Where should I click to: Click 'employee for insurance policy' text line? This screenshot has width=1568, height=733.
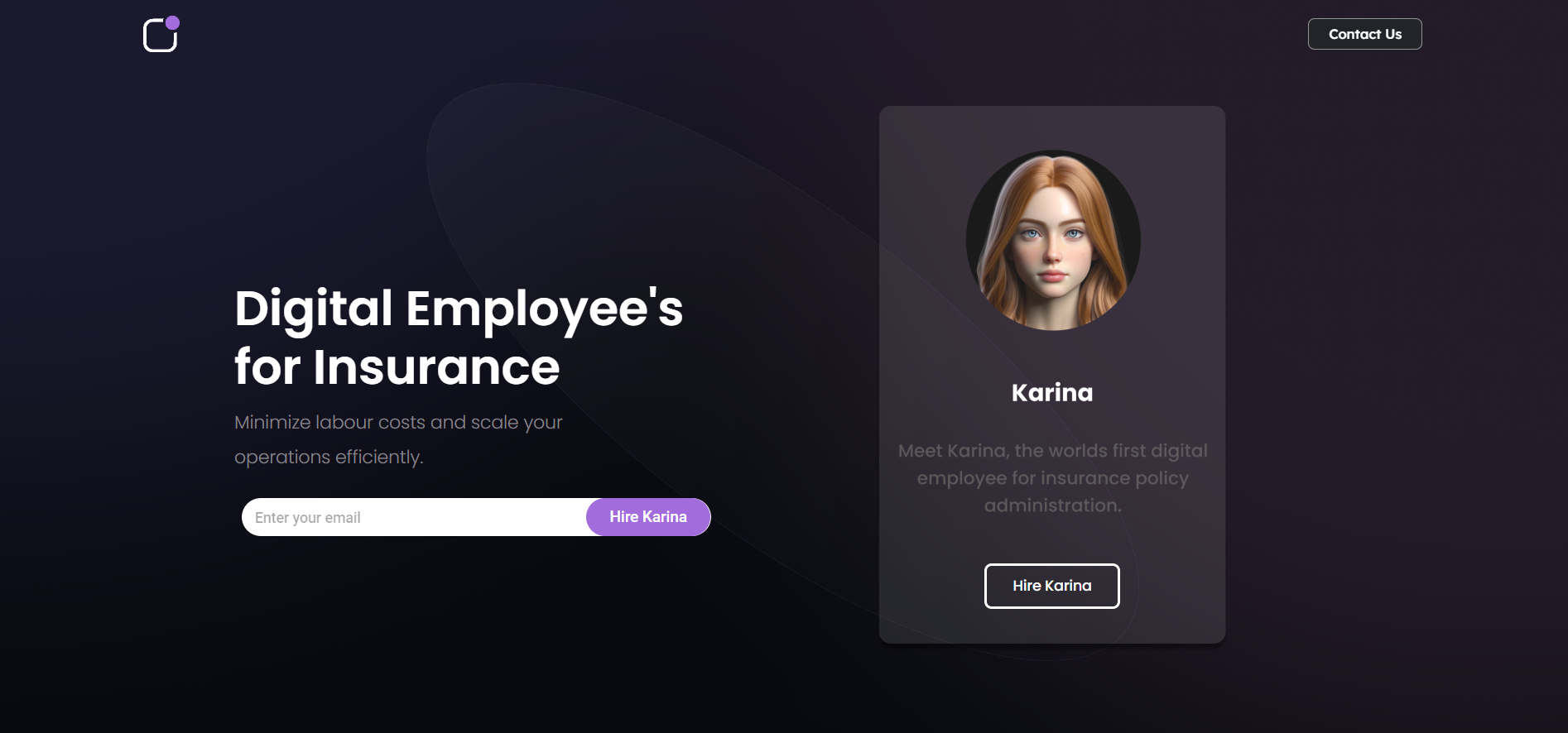click(x=1052, y=478)
